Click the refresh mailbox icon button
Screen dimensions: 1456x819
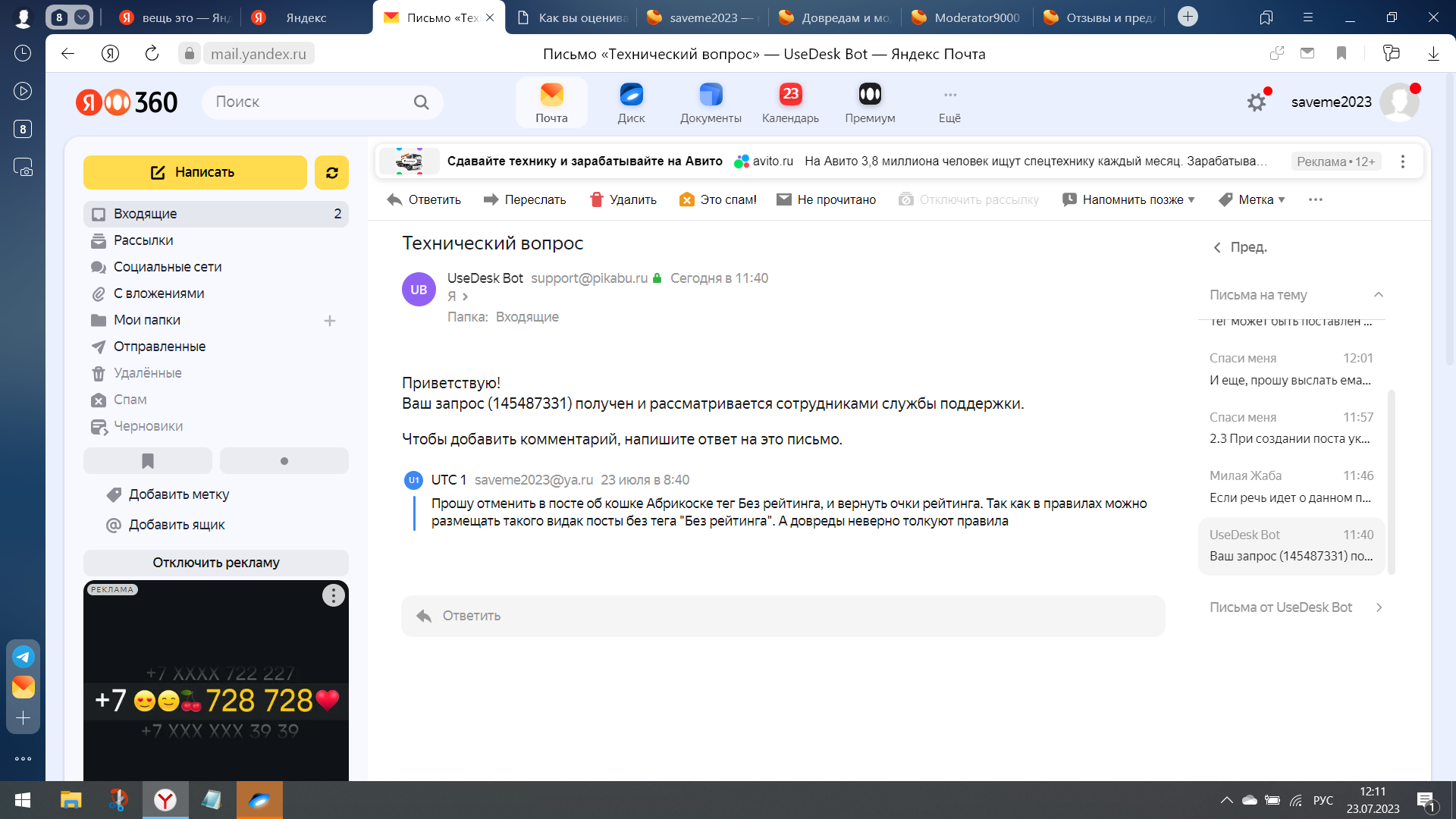click(x=331, y=173)
